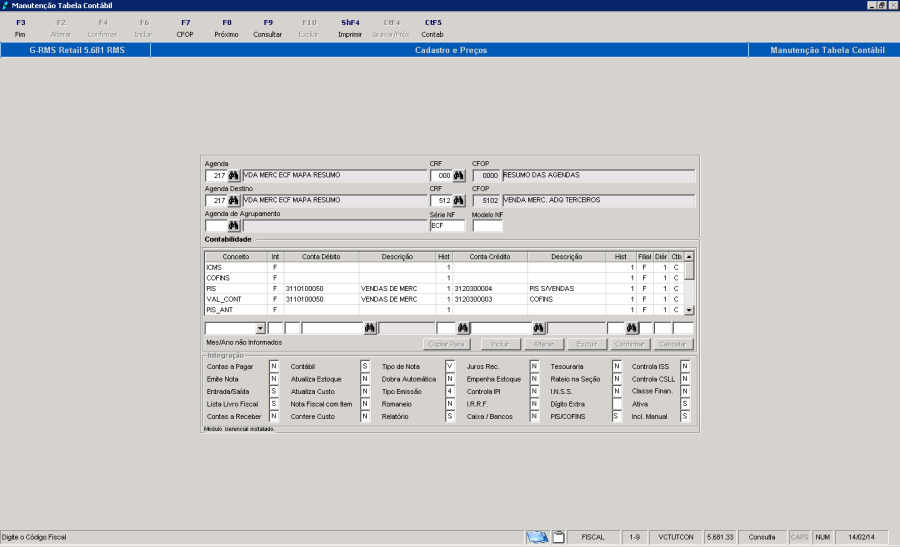Print with ShF4 Imprimir
The height and width of the screenshot is (547, 900).
(350, 28)
